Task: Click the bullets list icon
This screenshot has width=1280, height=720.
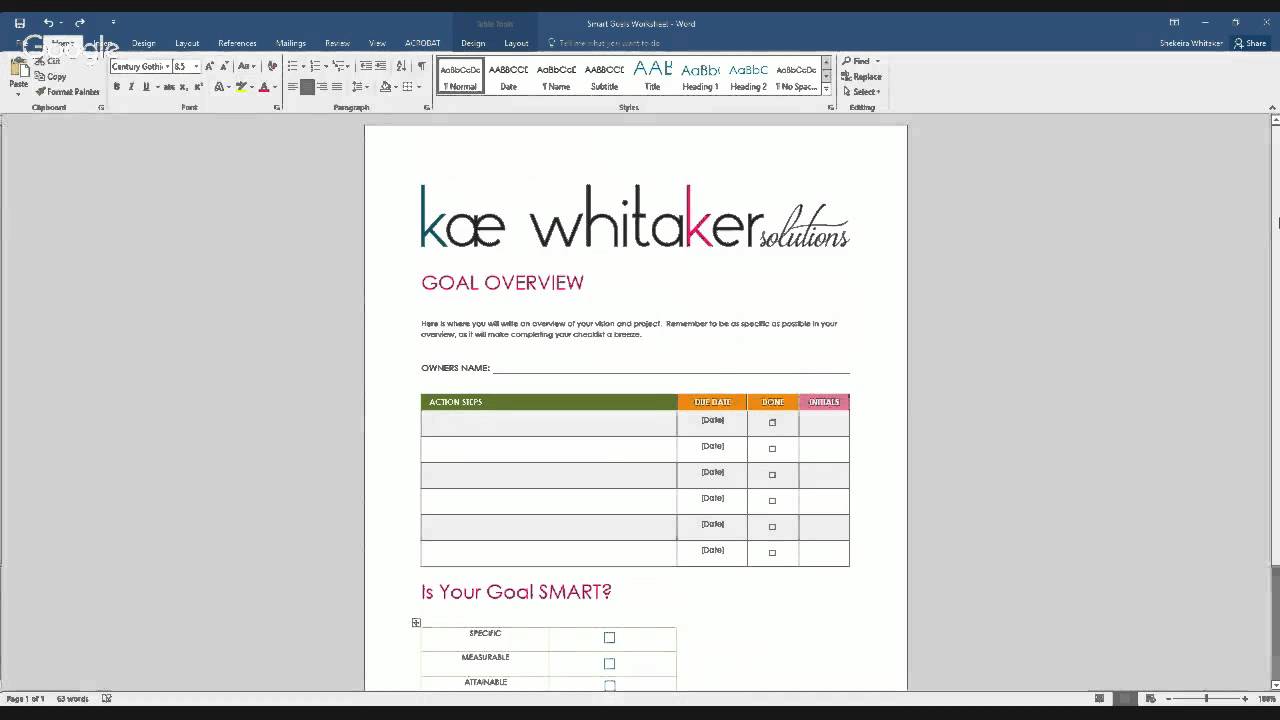Action: [292, 66]
